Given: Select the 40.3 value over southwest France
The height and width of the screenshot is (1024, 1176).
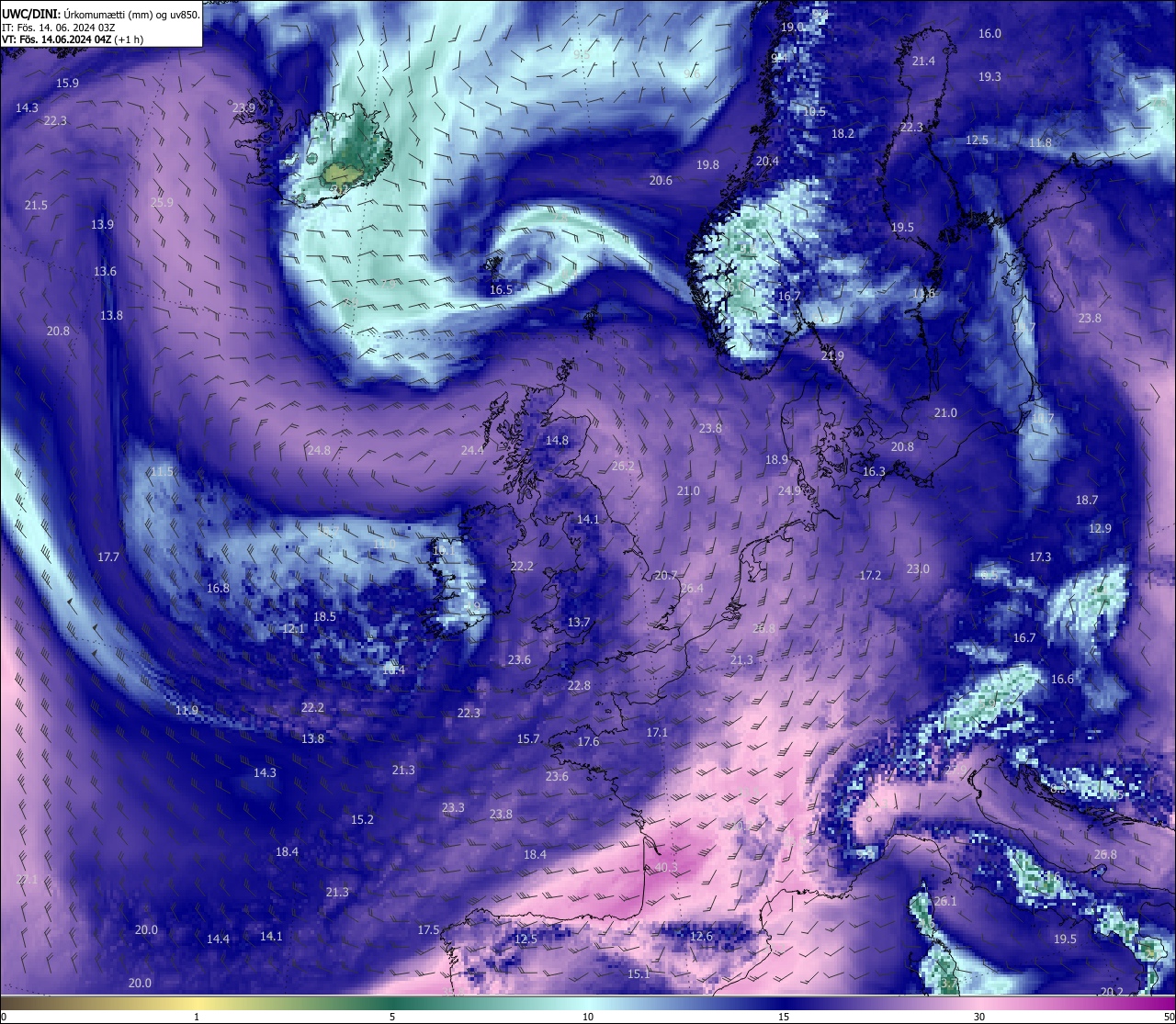Looking at the screenshot, I should click(665, 867).
